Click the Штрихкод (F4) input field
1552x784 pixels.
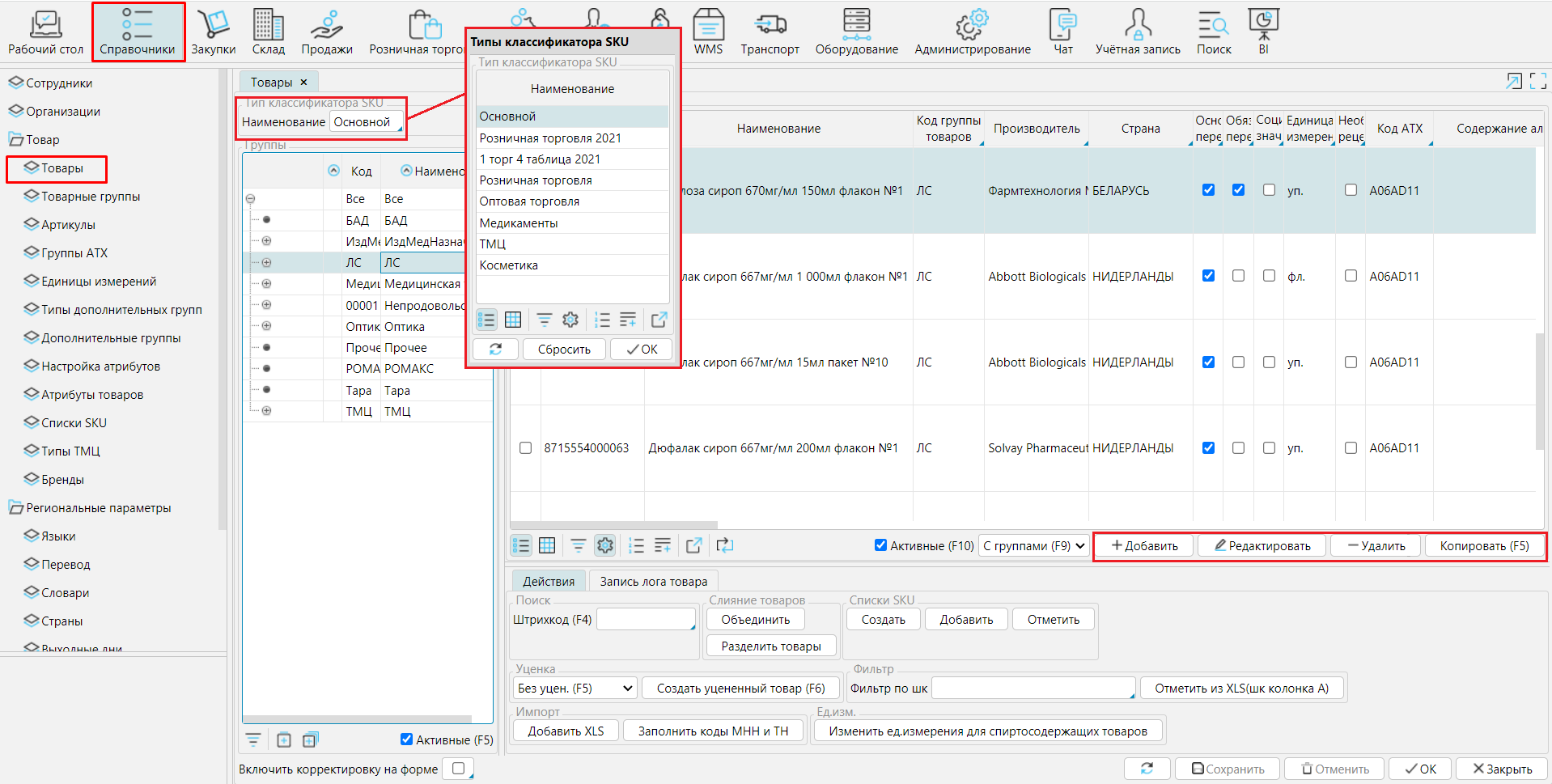[645, 620]
